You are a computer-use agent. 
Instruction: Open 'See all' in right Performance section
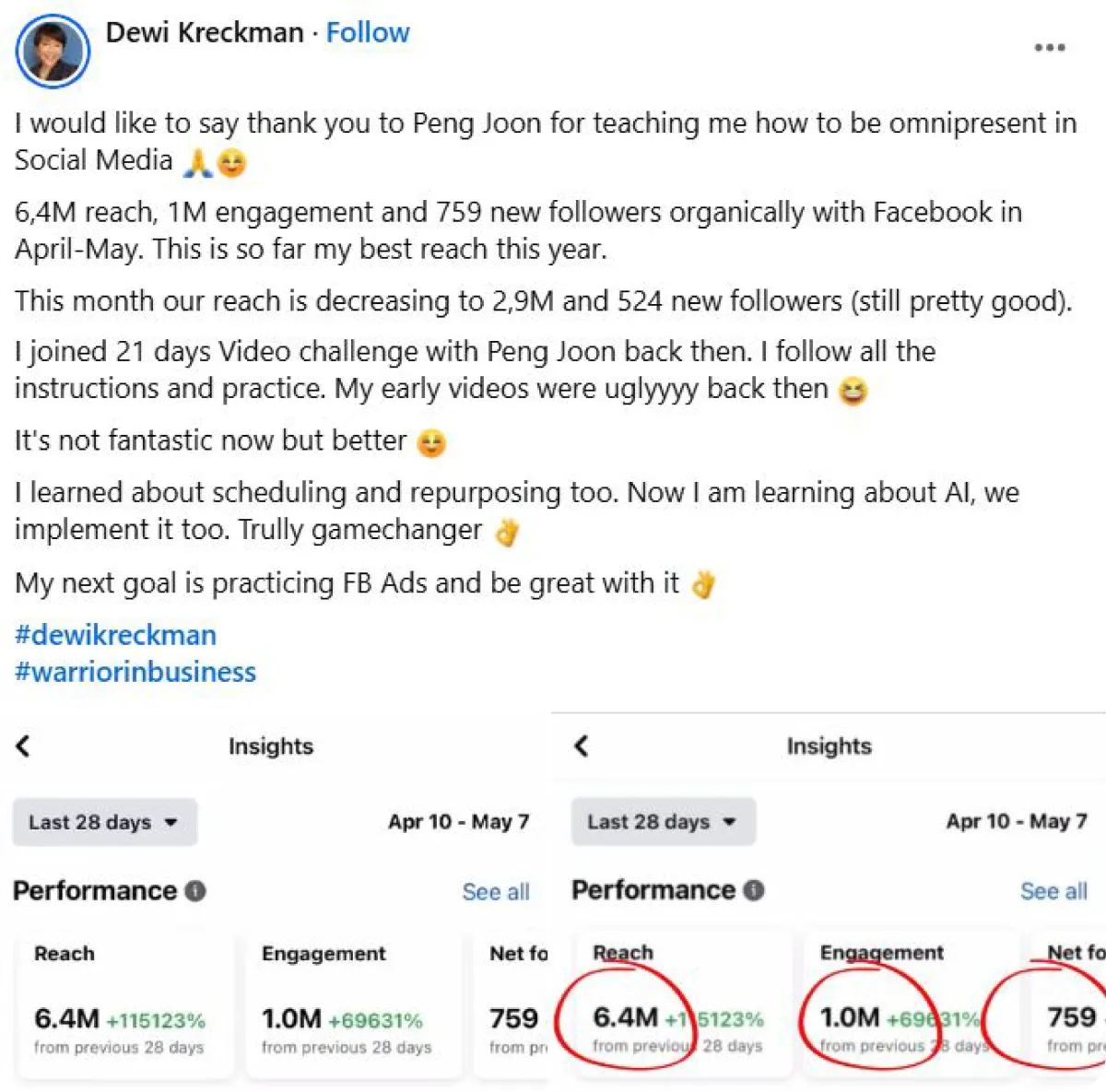point(1053,891)
